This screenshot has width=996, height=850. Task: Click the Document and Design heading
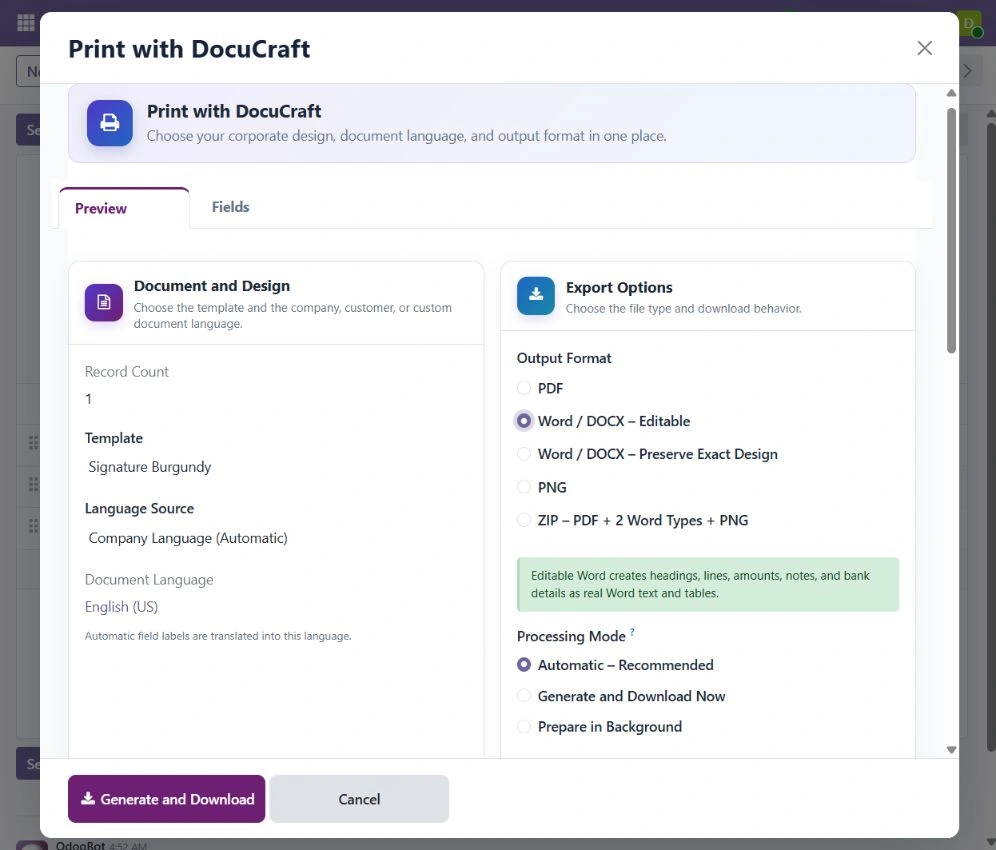pyautogui.click(x=212, y=286)
